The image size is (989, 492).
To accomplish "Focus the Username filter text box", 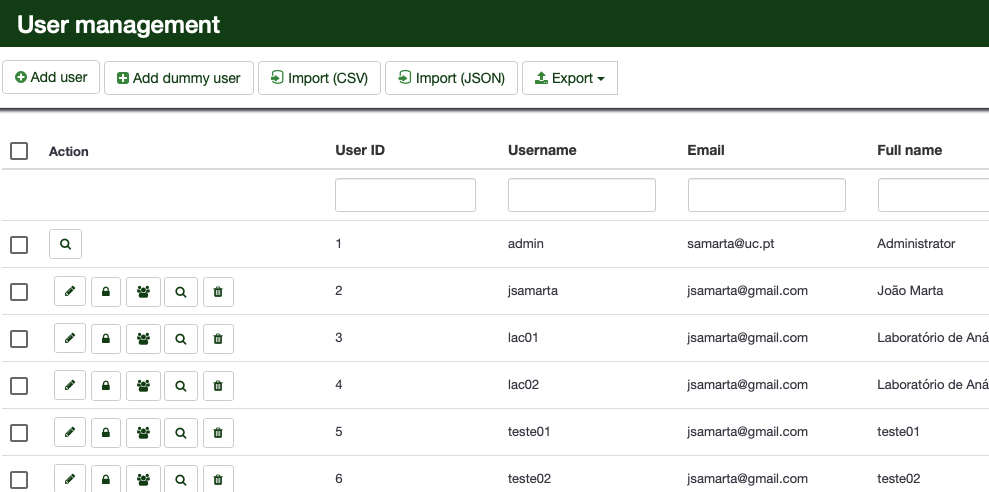I will (x=581, y=195).
